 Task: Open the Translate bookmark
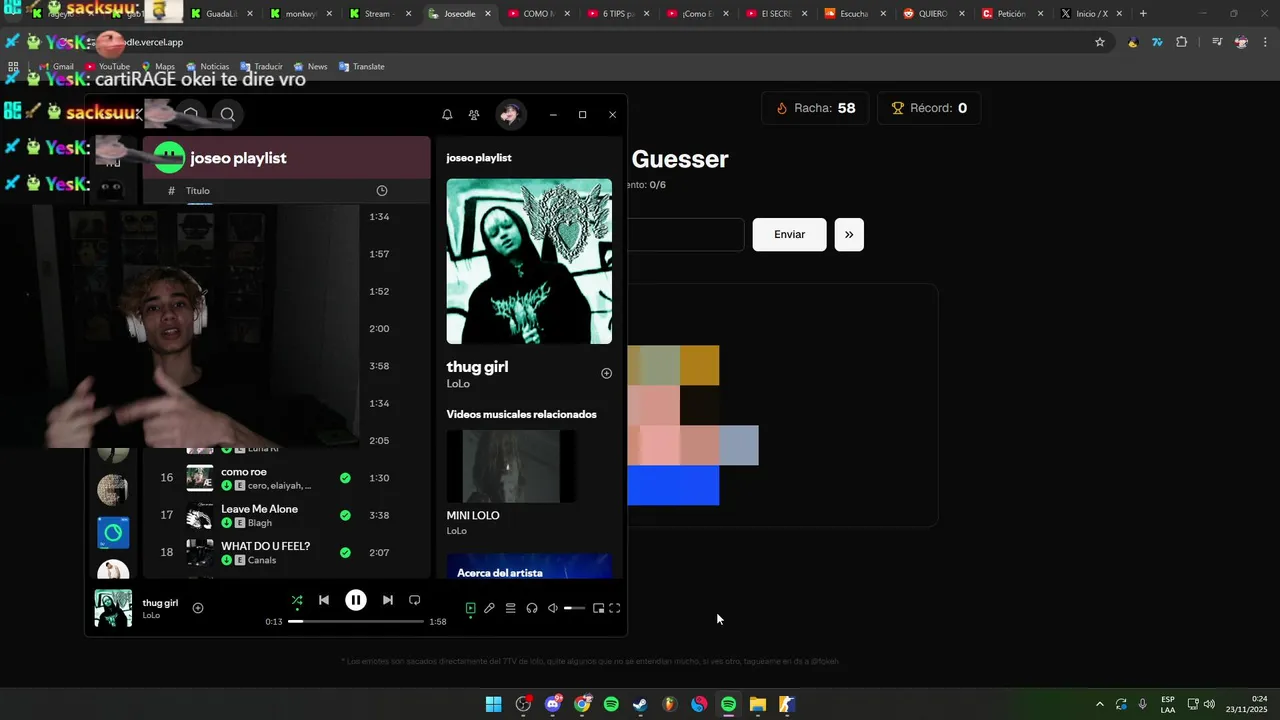(361, 67)
